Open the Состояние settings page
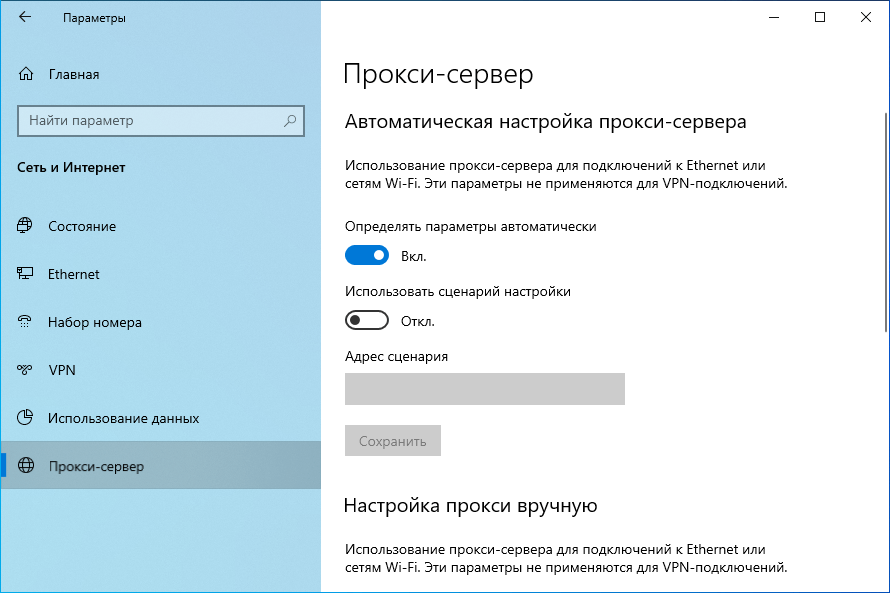890x593 pixels. 161,226
